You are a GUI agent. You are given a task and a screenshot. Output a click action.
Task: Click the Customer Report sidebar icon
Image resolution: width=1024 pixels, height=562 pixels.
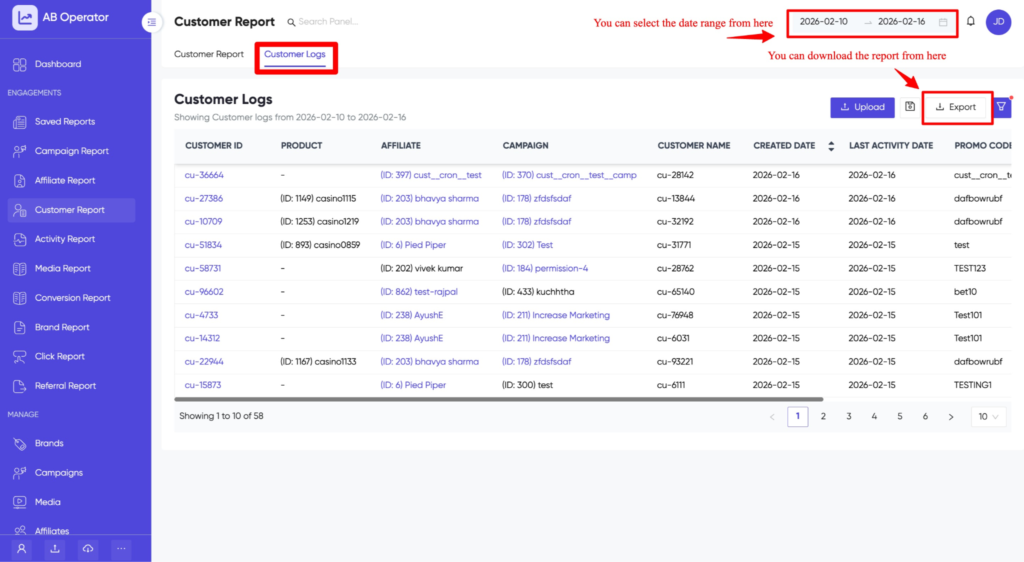20,210
